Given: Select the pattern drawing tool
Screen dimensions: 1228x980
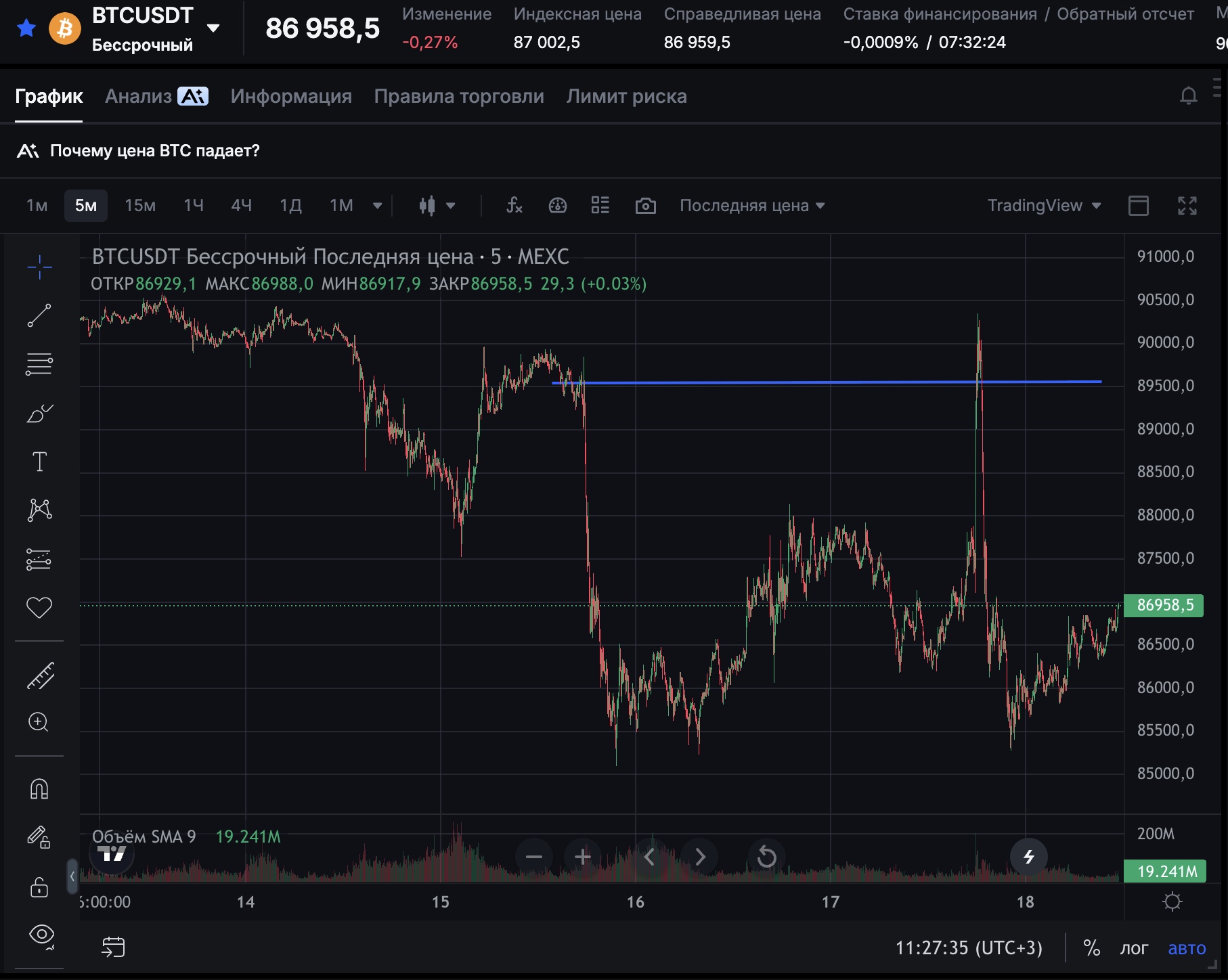Looking at the screenshot, I should [x=39, y=510].
